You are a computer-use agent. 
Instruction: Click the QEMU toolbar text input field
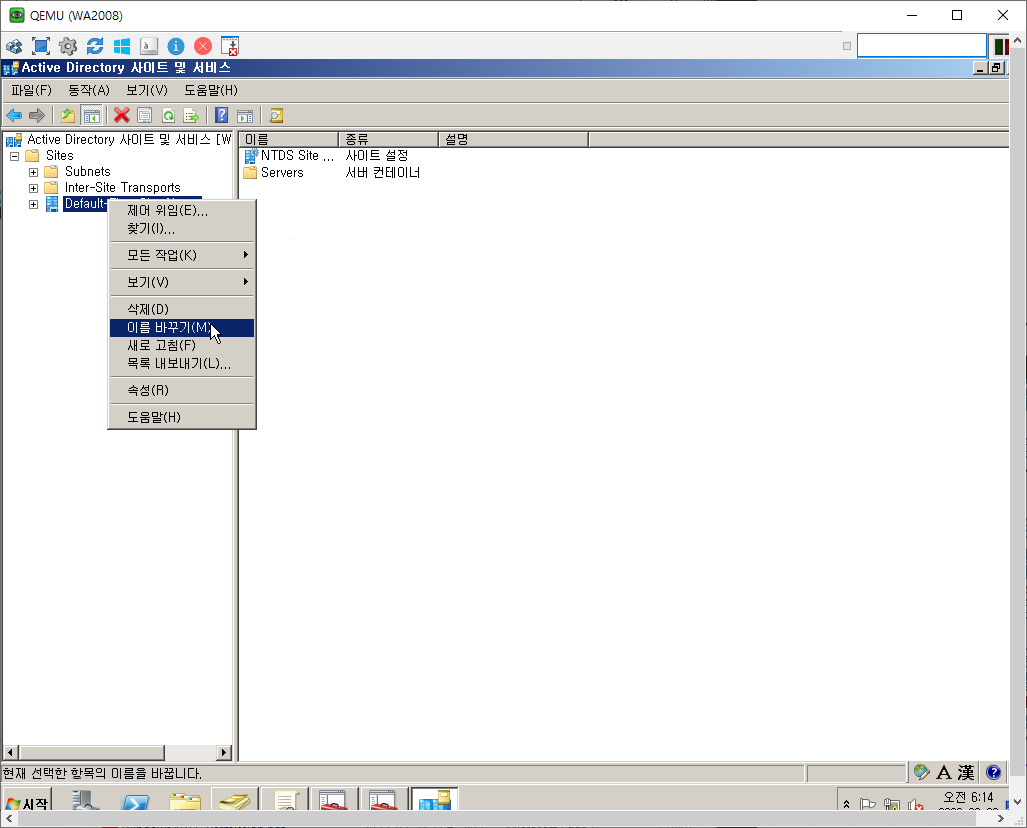922,46
